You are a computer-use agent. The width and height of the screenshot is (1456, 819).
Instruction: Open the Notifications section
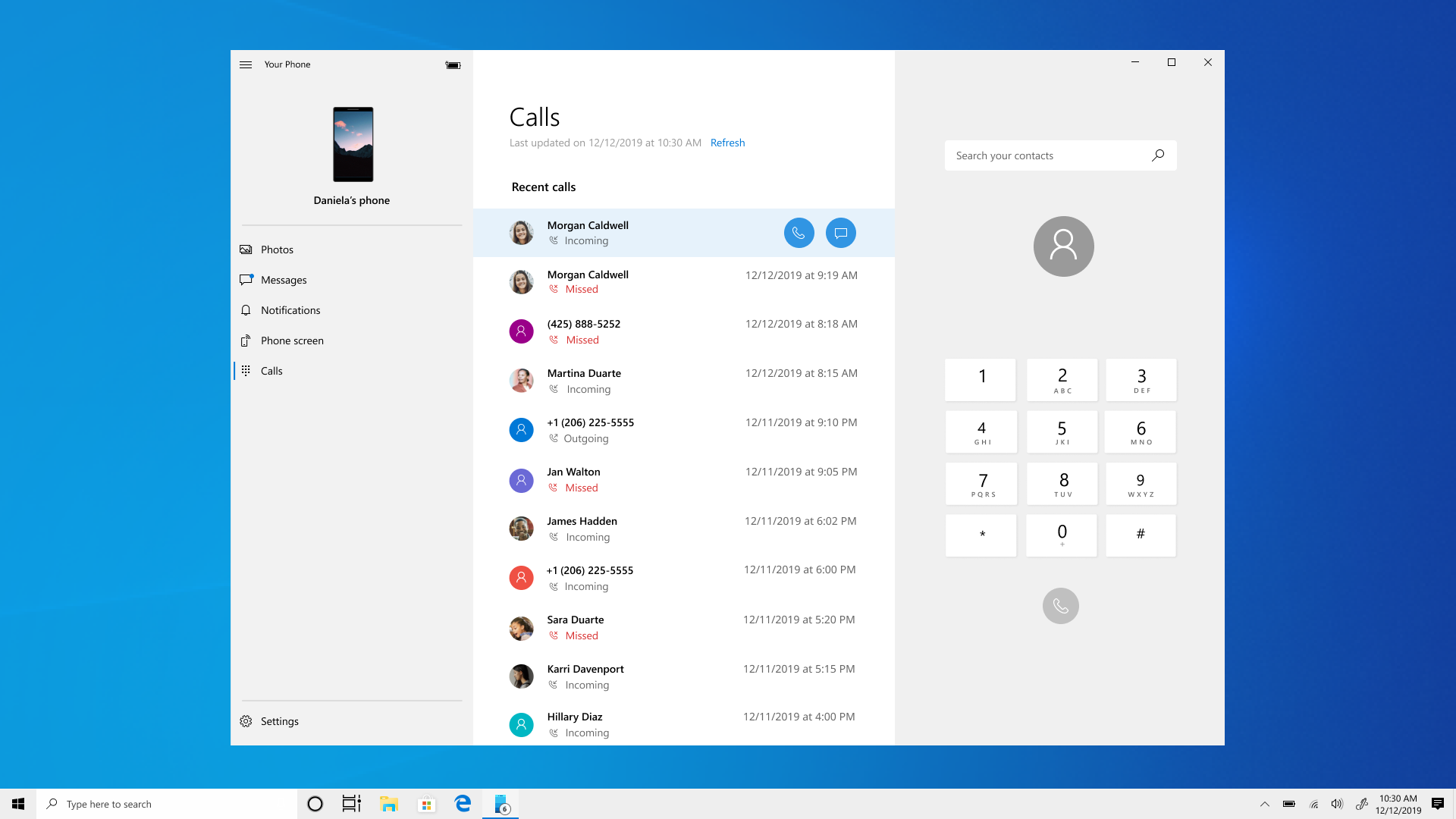pyautogui.click(x=290, y=309)
